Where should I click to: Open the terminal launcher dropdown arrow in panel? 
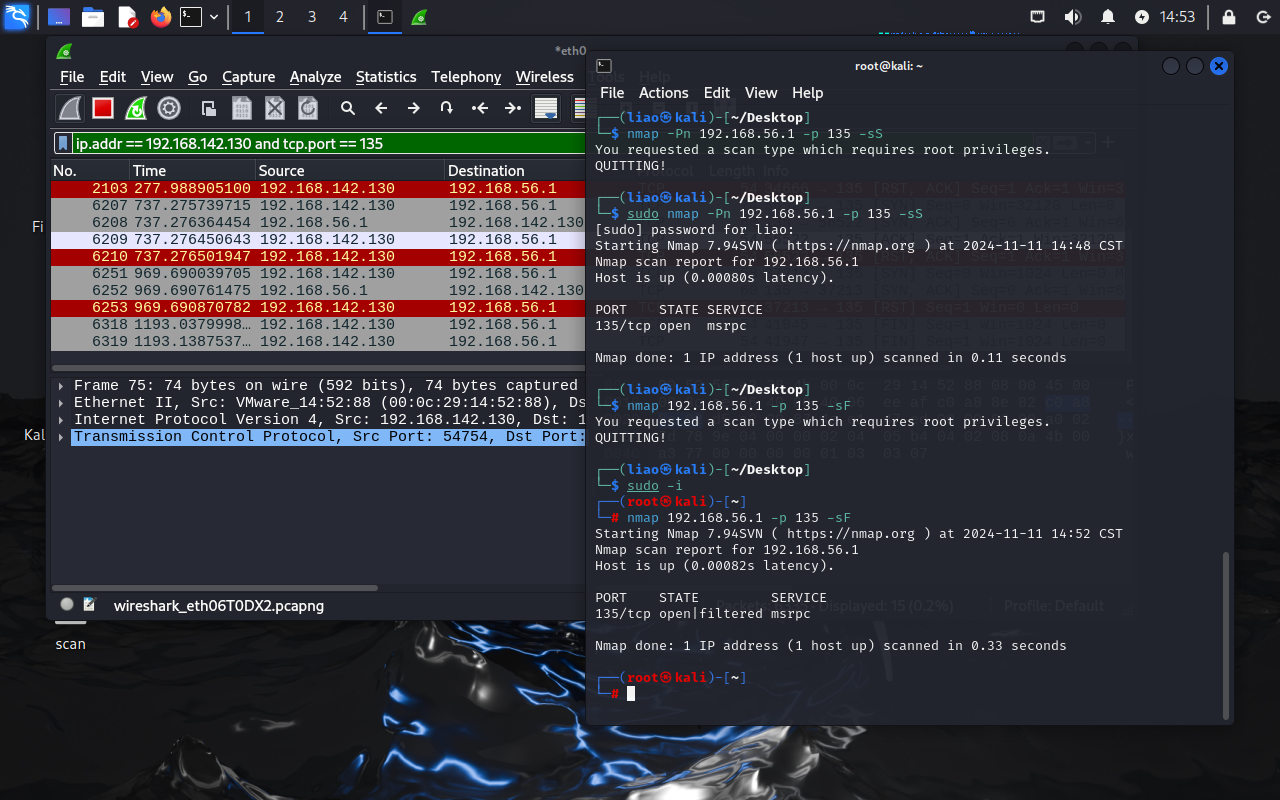(214, 17)
